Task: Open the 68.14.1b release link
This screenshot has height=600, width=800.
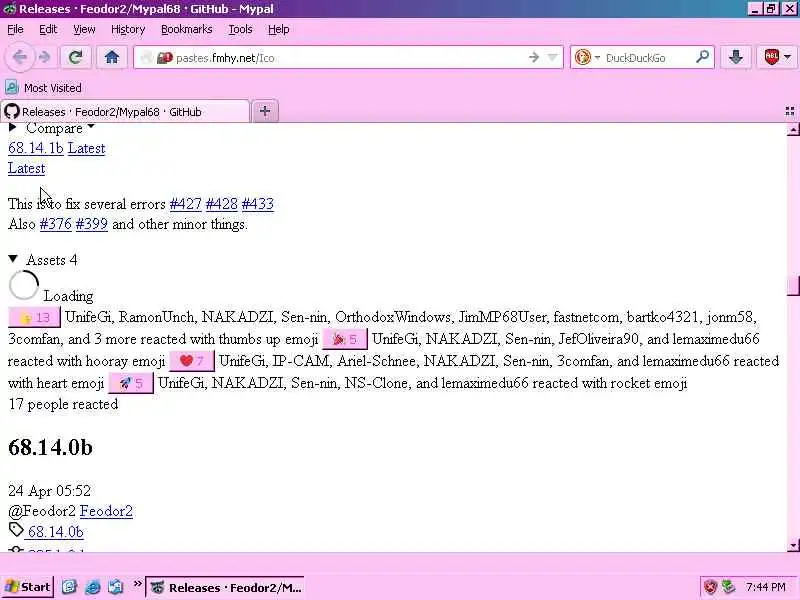Action: click(36, 148)
